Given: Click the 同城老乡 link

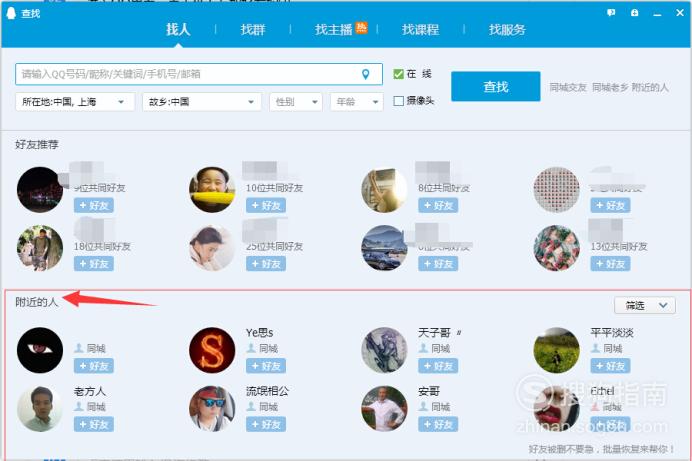Looking at the screenshot, I should [610, 87].
